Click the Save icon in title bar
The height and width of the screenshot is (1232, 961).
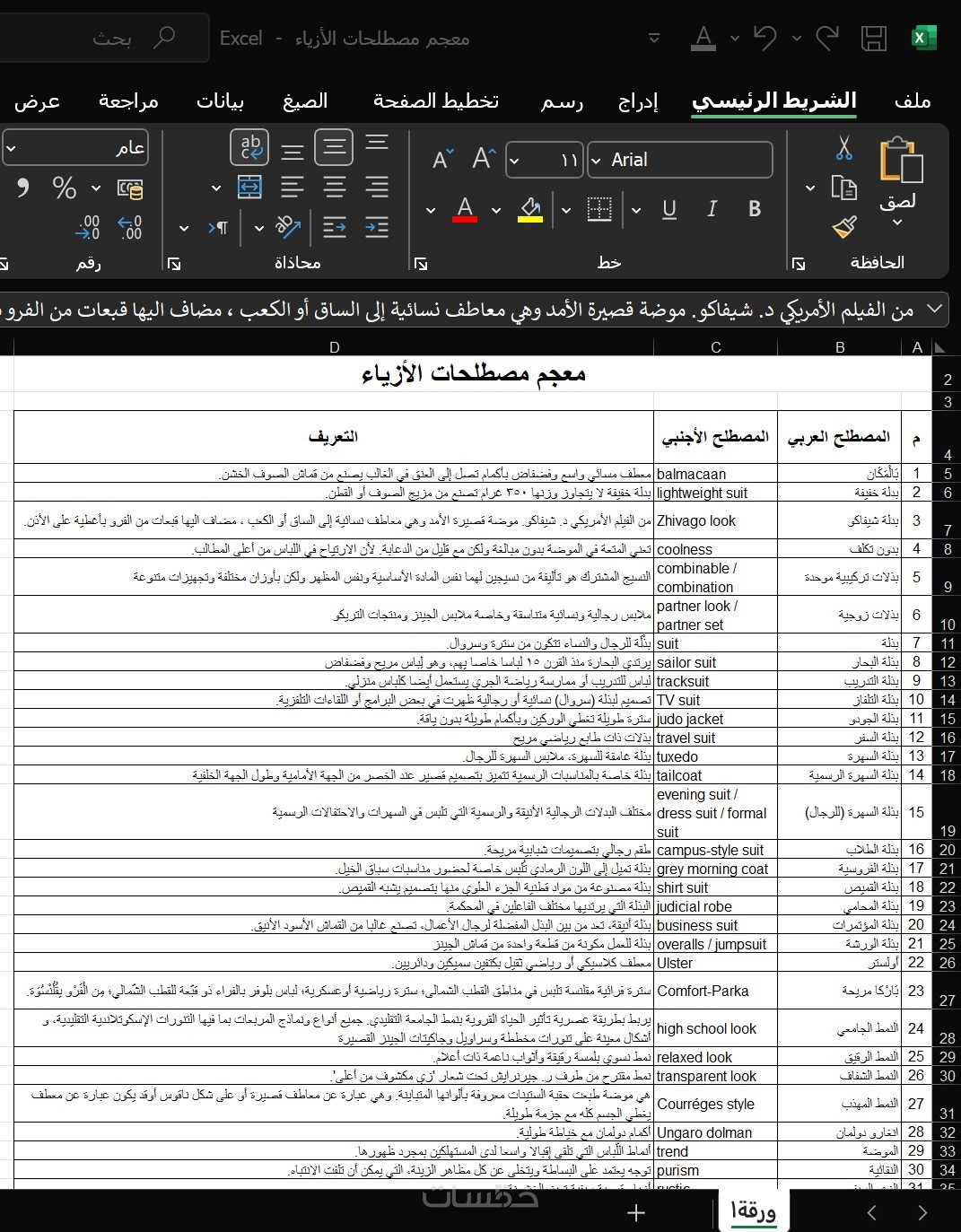[x=872, y=38]
